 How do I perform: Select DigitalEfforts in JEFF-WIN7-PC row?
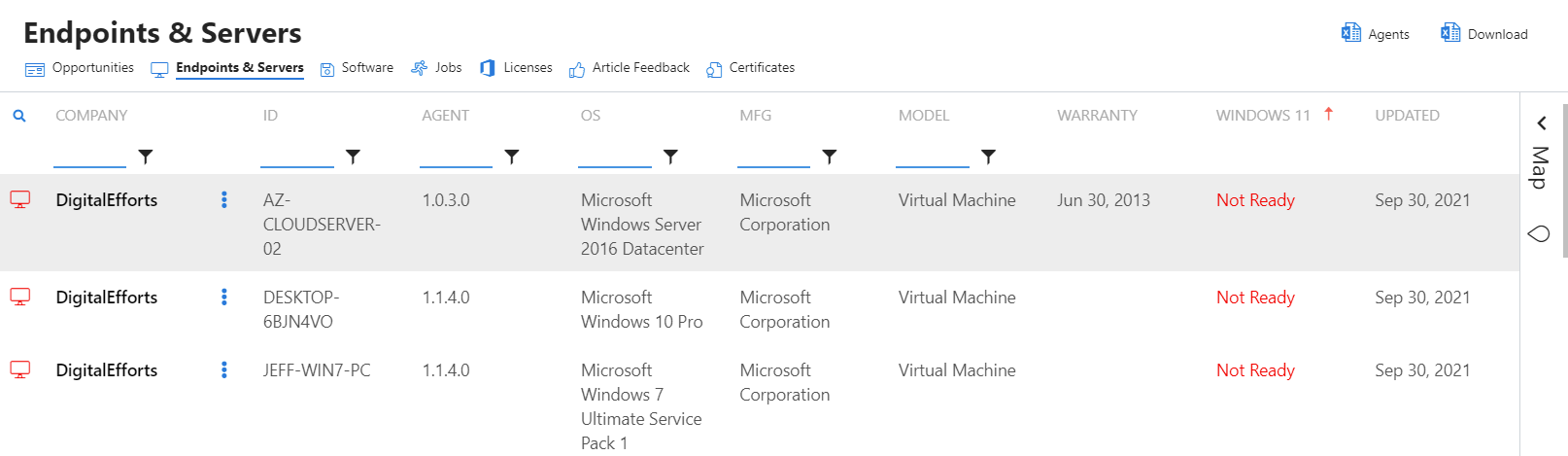pos(107,370)
